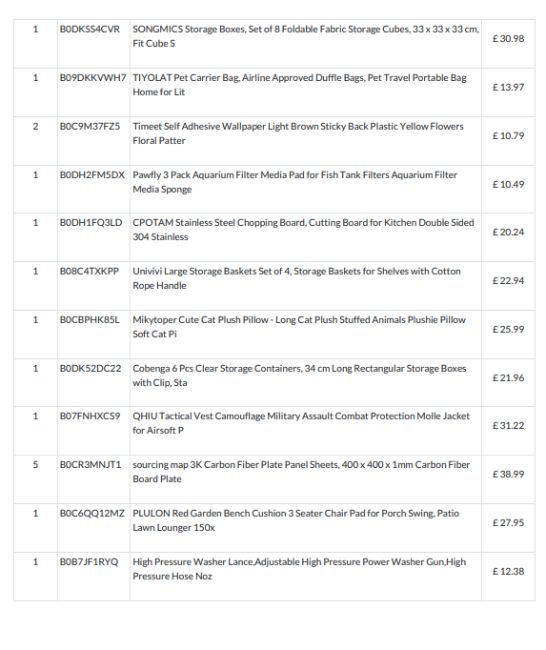Click the Univivi Large Storage Baskets description
This screenshot has height=650, width=546.
[x=296, y=278]
